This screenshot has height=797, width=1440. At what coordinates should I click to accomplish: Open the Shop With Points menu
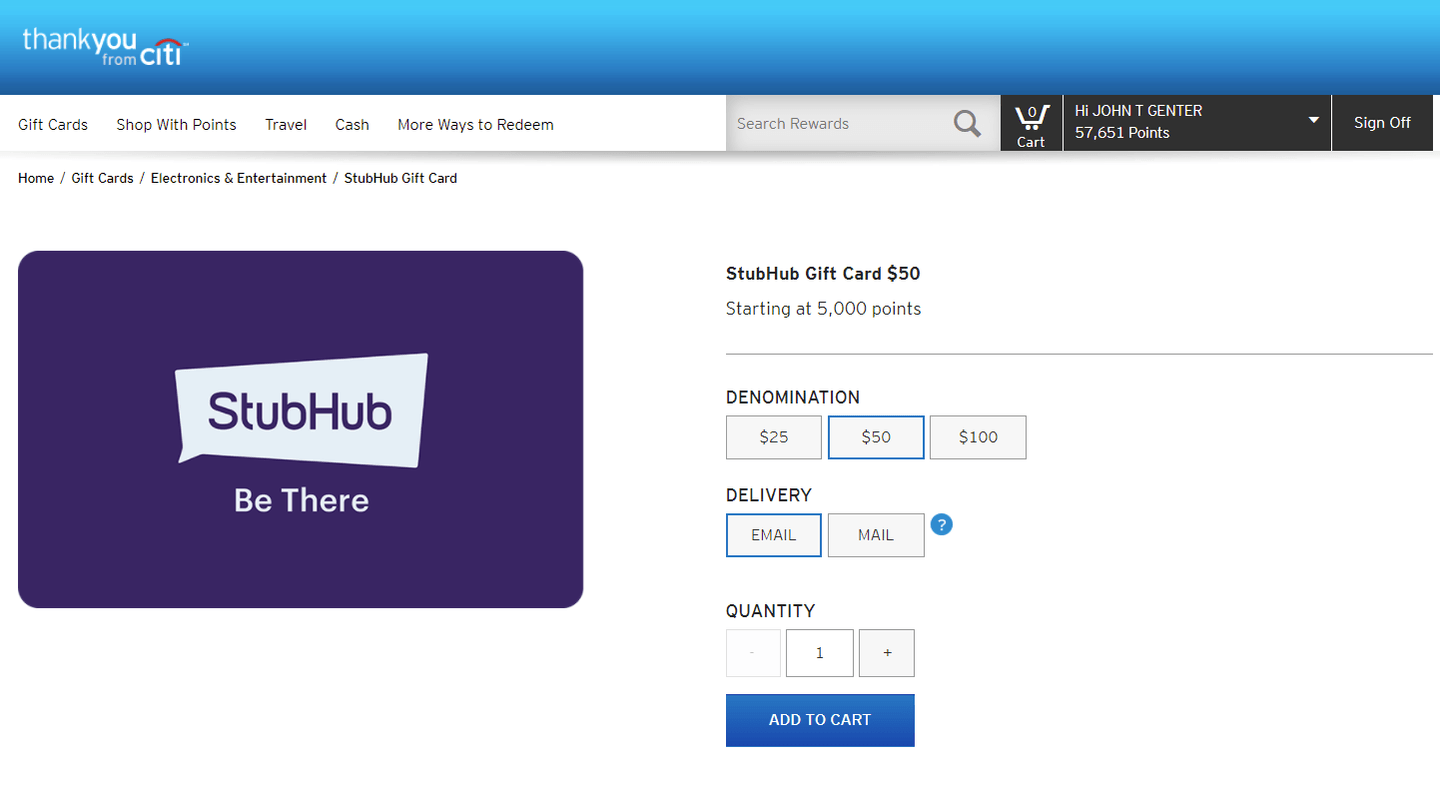(x=176, y=125)
